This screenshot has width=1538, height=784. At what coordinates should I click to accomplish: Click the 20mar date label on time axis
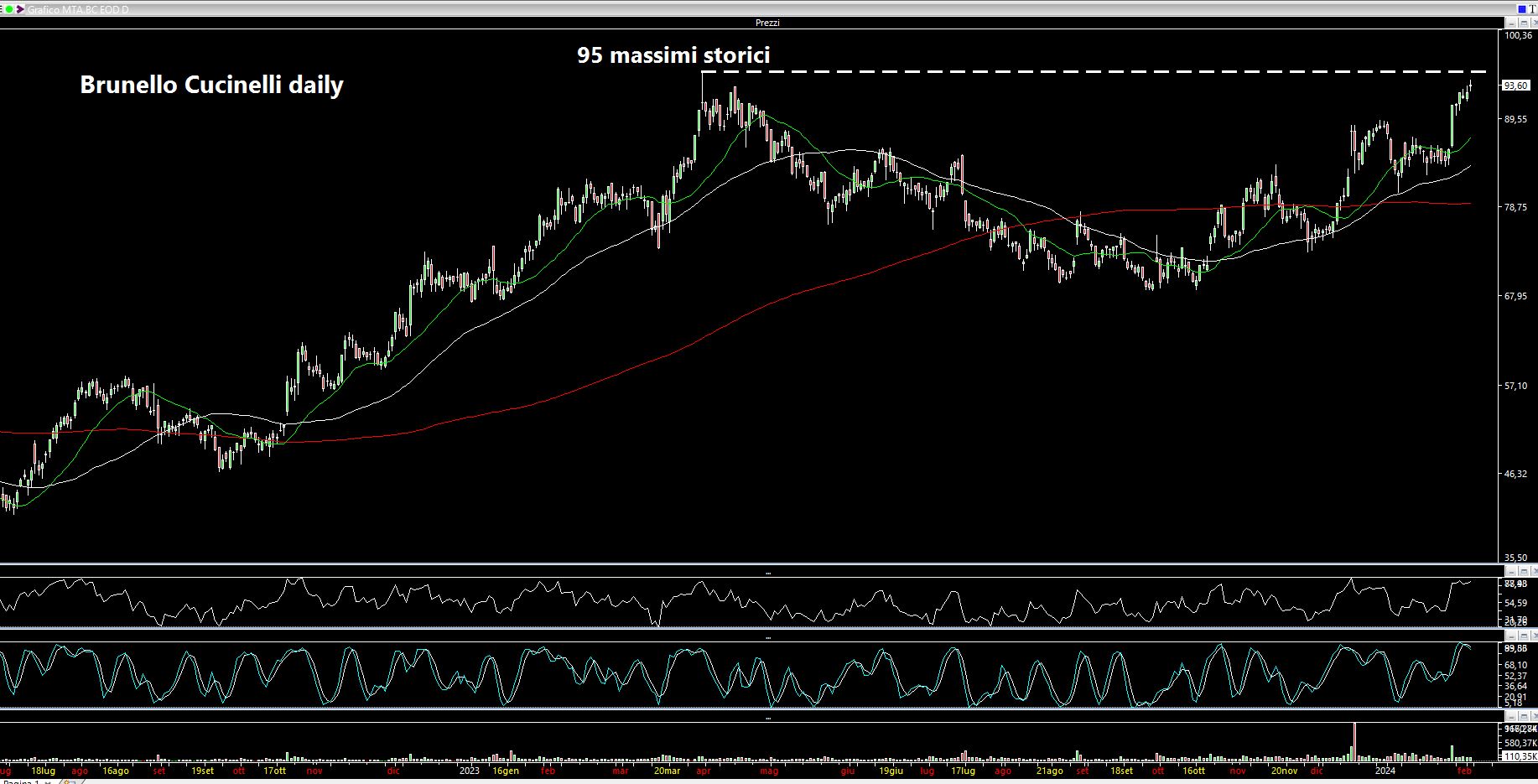[x=667, y=771]
